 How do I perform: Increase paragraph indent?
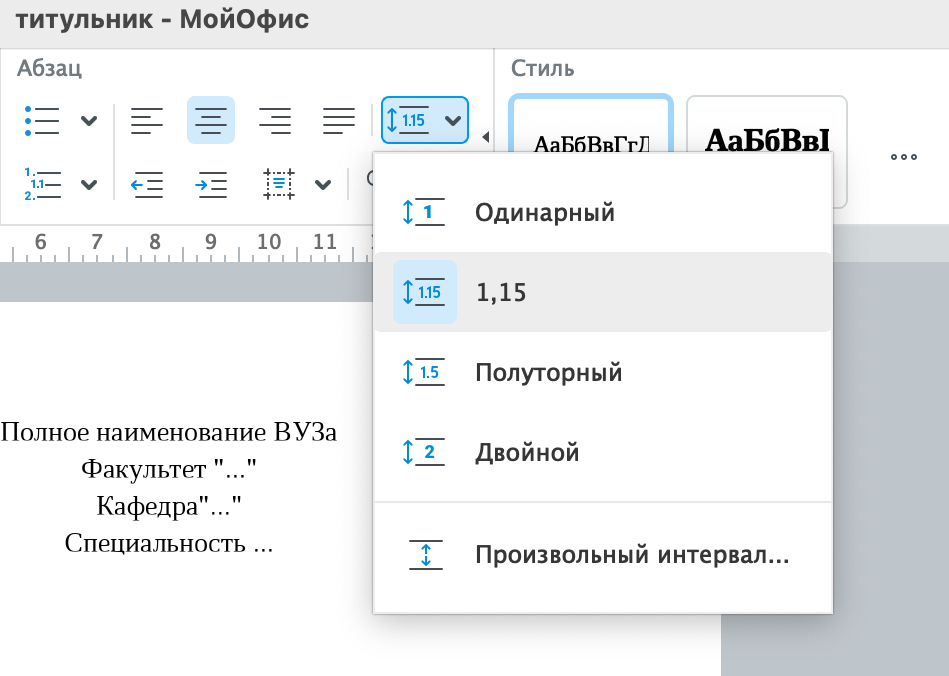[x=211, y=184]
